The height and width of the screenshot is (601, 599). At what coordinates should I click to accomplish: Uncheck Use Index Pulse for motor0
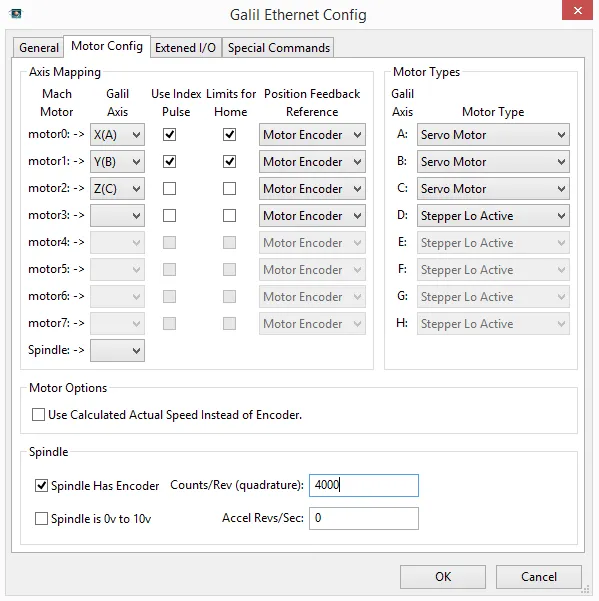tap(169, 135)
